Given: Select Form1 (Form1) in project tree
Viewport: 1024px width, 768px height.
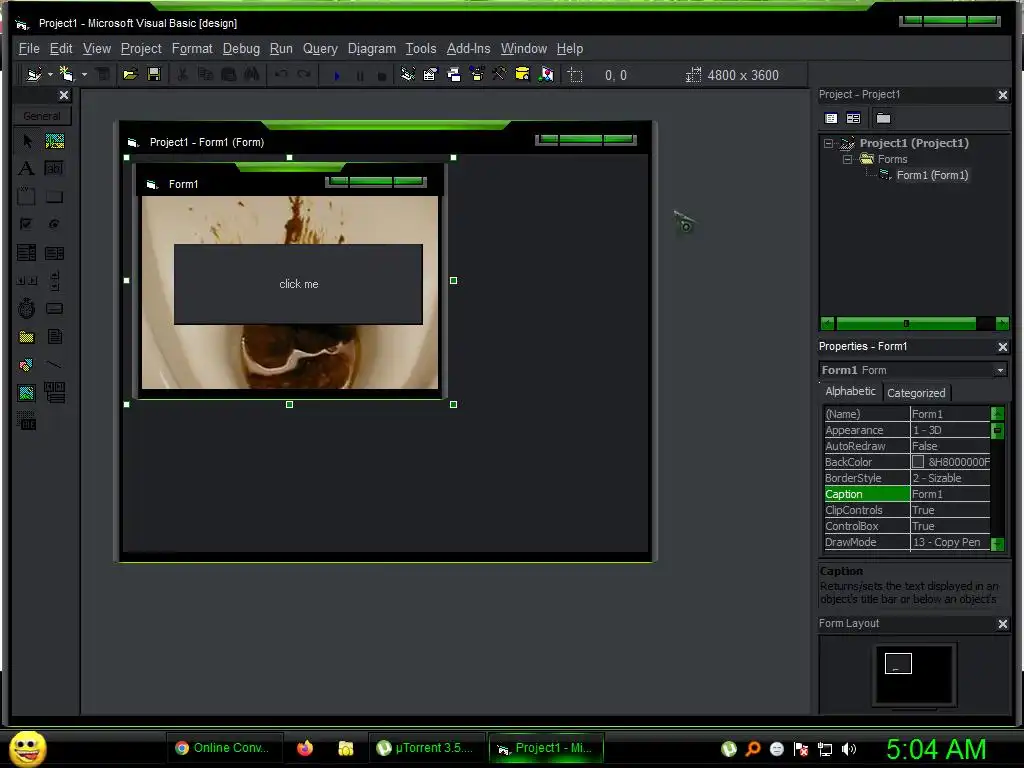Looking at the screenshot, I should click(x=932, y=175).
